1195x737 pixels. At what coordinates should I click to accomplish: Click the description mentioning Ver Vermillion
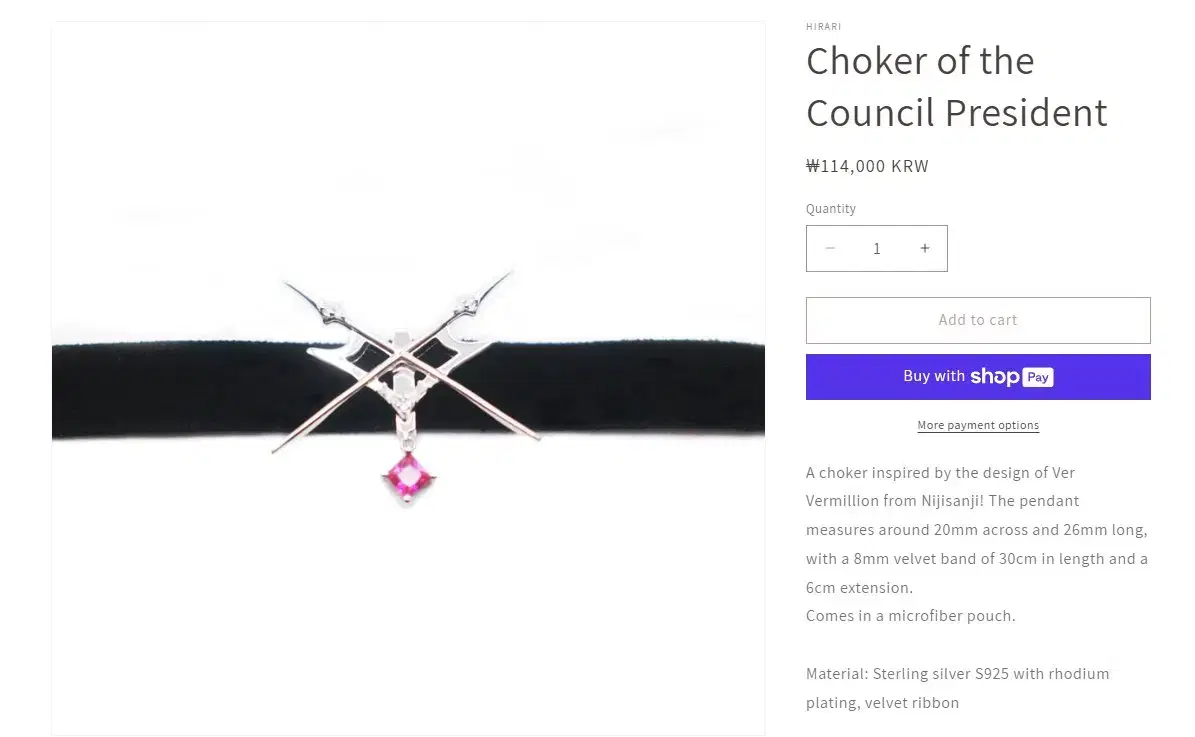(977, 530)
